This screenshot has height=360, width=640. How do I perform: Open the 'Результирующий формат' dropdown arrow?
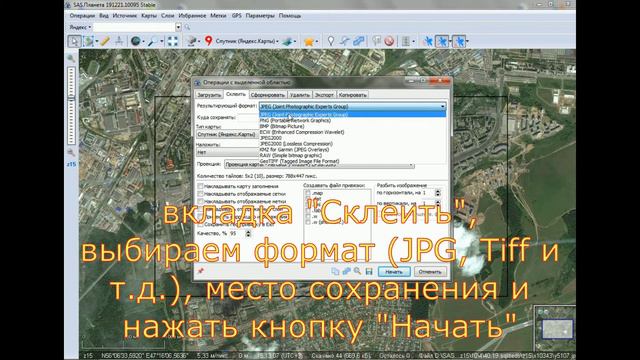(442, 107)
